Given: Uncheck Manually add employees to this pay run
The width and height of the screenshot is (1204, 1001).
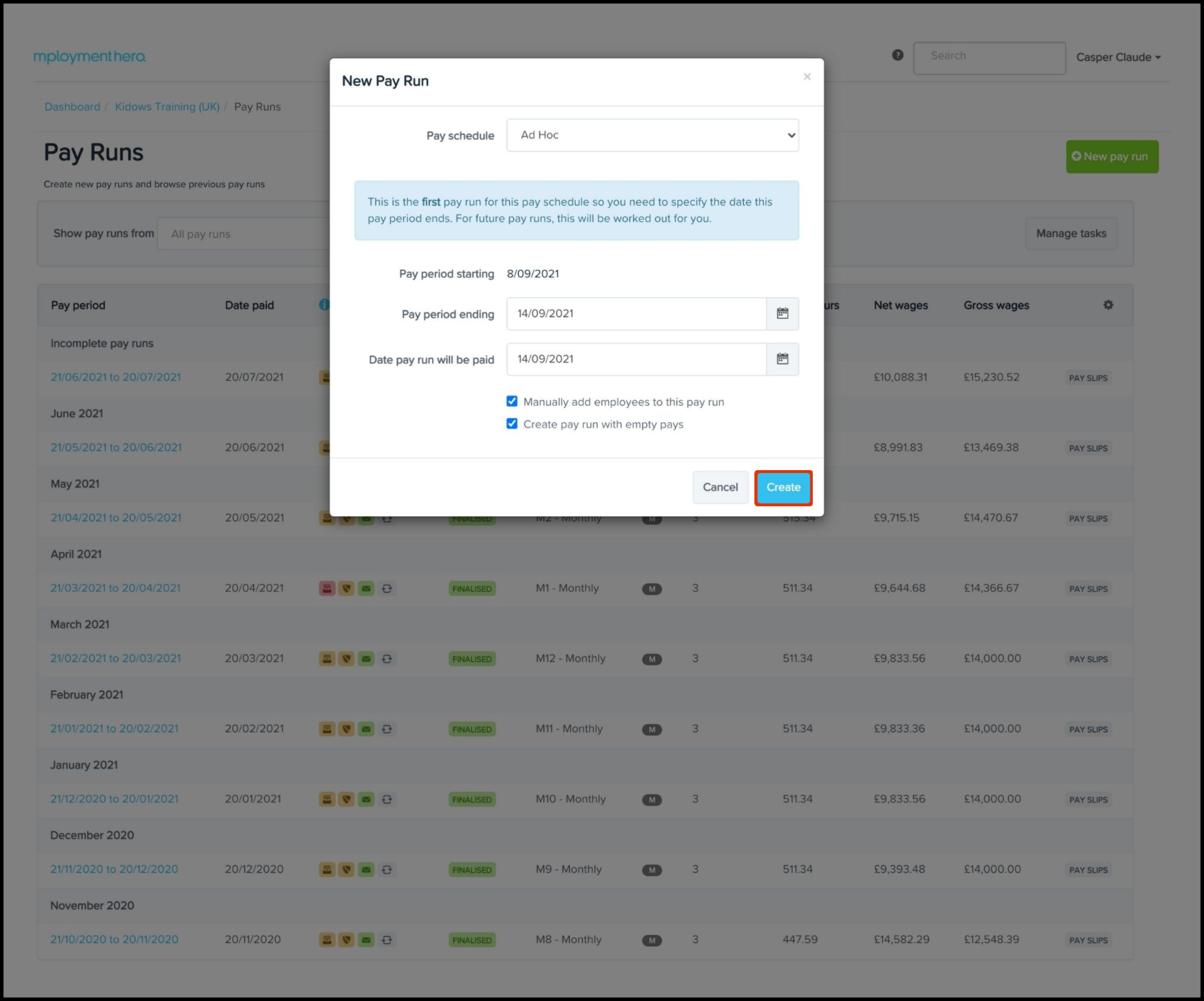Looking at the screenshot, I should [512, 401].
